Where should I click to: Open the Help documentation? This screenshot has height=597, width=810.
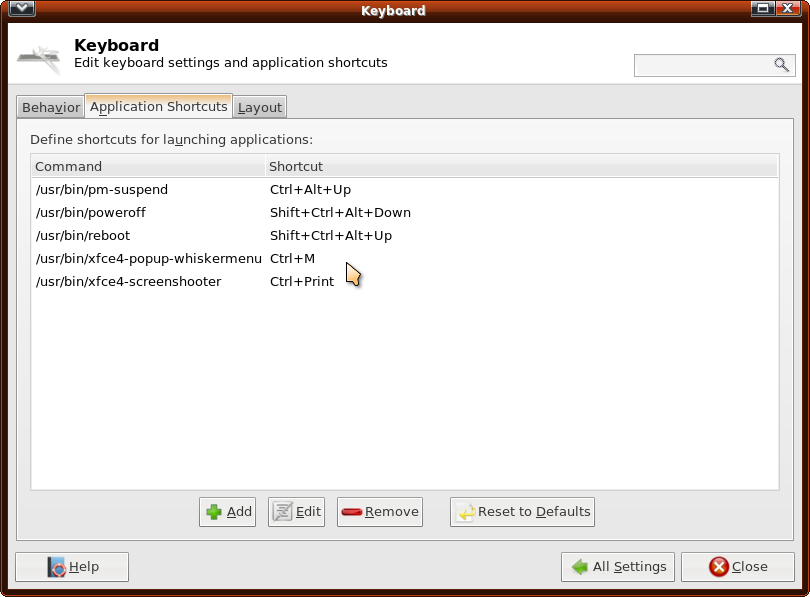pos(72,567)
